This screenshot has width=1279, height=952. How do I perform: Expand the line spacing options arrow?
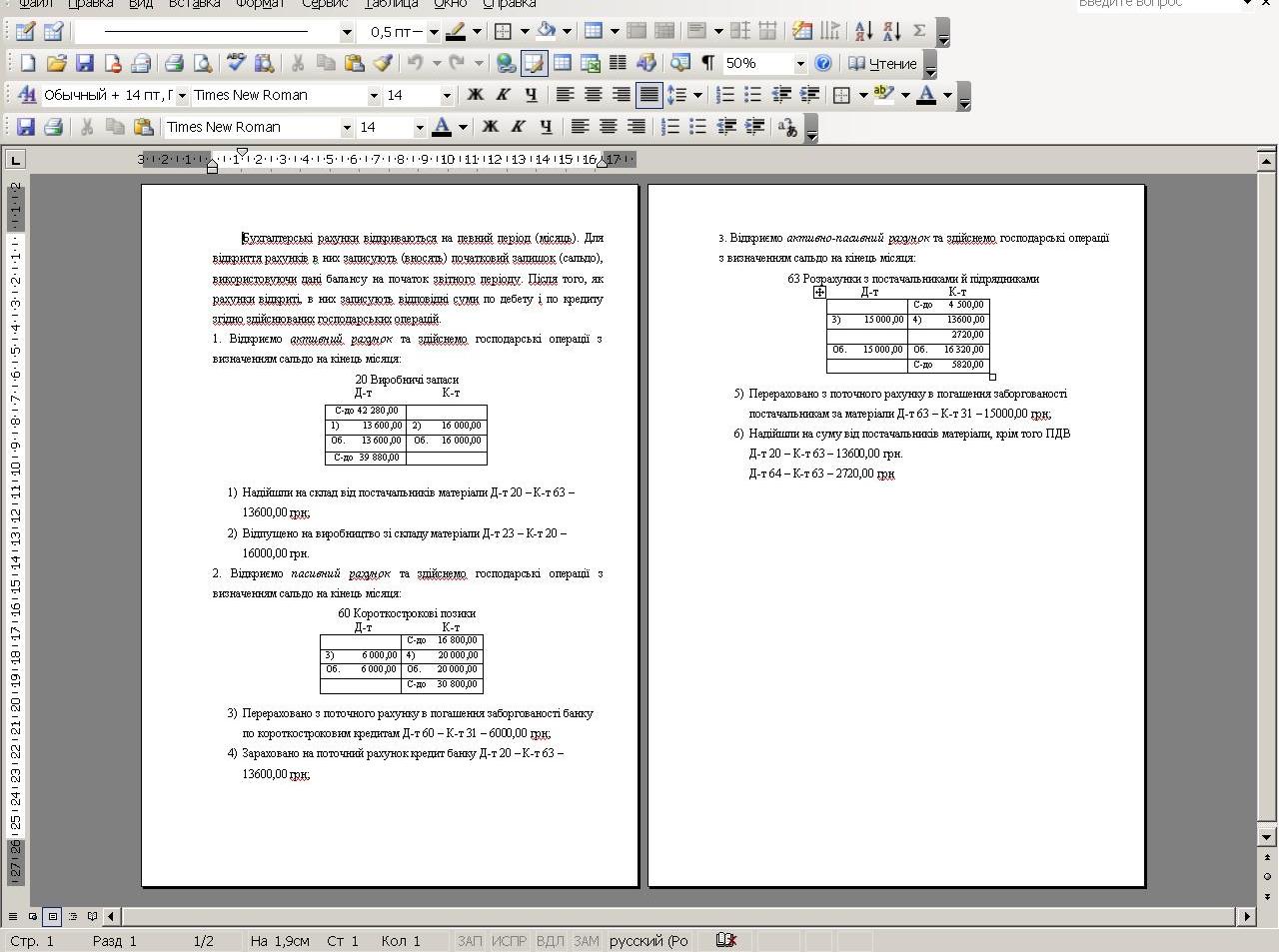pyautogui.click(x=697, y=95)
